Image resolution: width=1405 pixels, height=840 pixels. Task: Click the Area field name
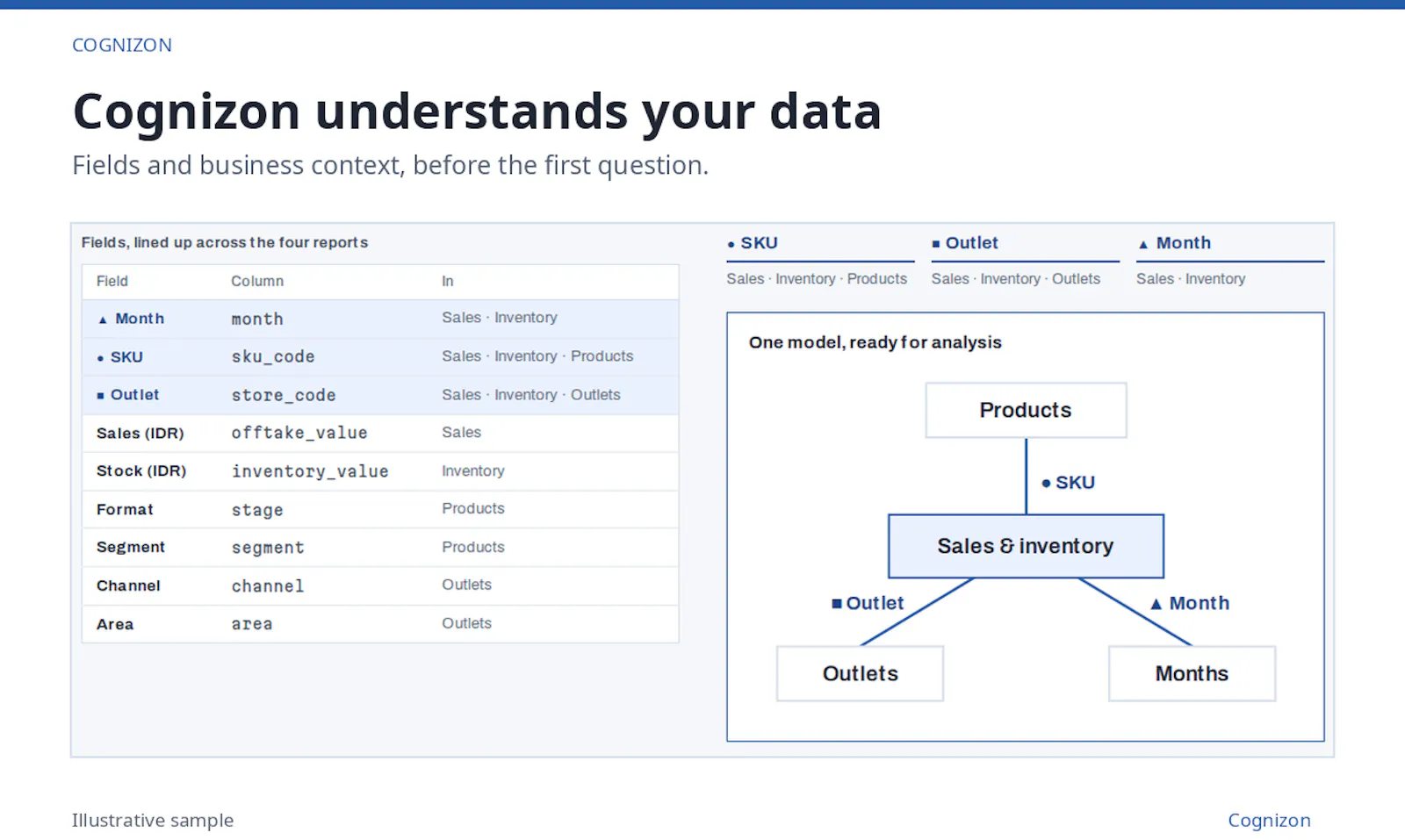115,624
